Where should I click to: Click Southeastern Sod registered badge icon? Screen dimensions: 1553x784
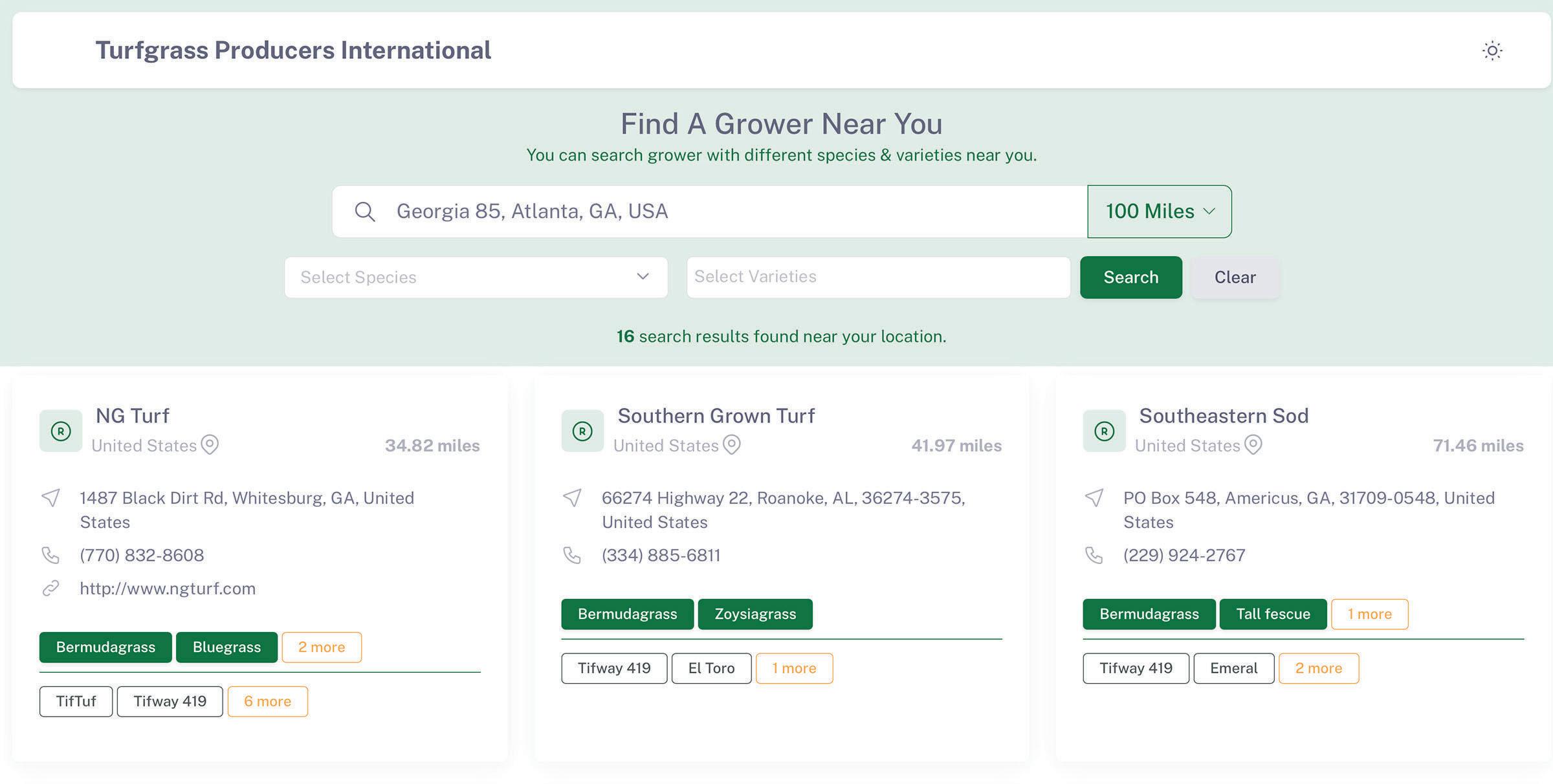[1104, 431]
